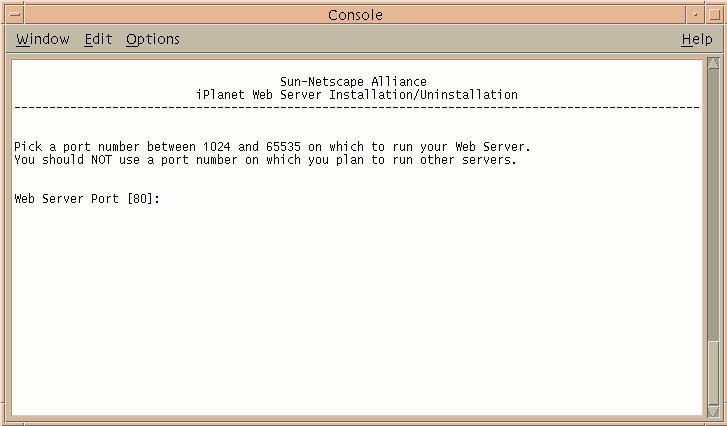This screenshot has width=727, height=426.
Task: Click the vertical scrollbar trough above thumb
Action: (714, 205)
